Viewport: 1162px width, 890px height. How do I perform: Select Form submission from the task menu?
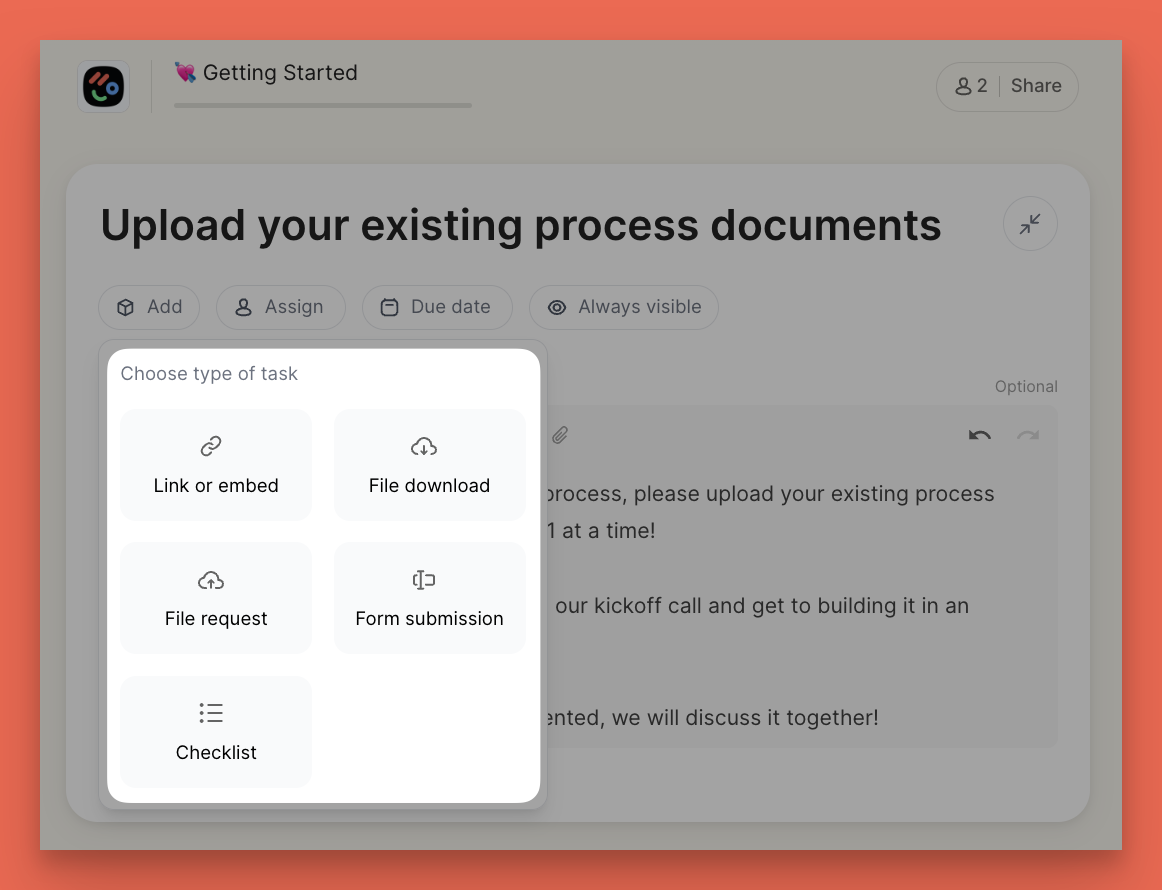(x=429, y=597)
